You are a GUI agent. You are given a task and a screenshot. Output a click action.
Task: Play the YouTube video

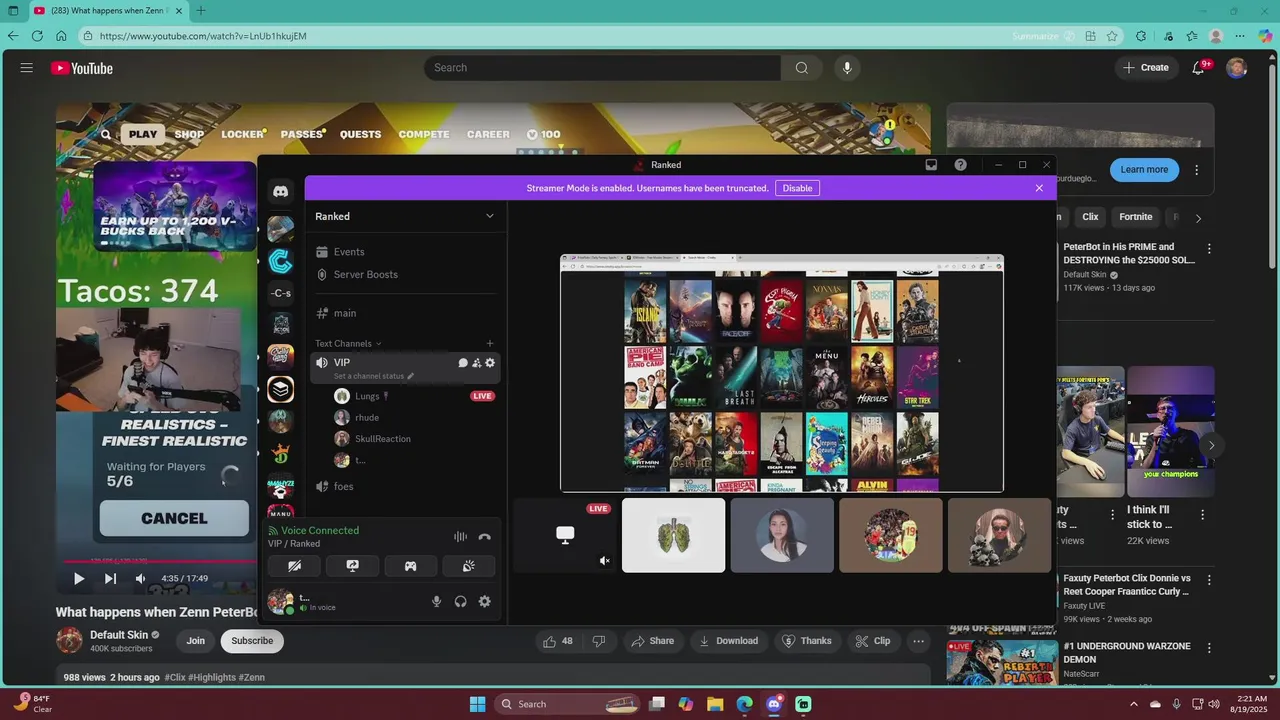pyautogui.click(x=79, y=578)
